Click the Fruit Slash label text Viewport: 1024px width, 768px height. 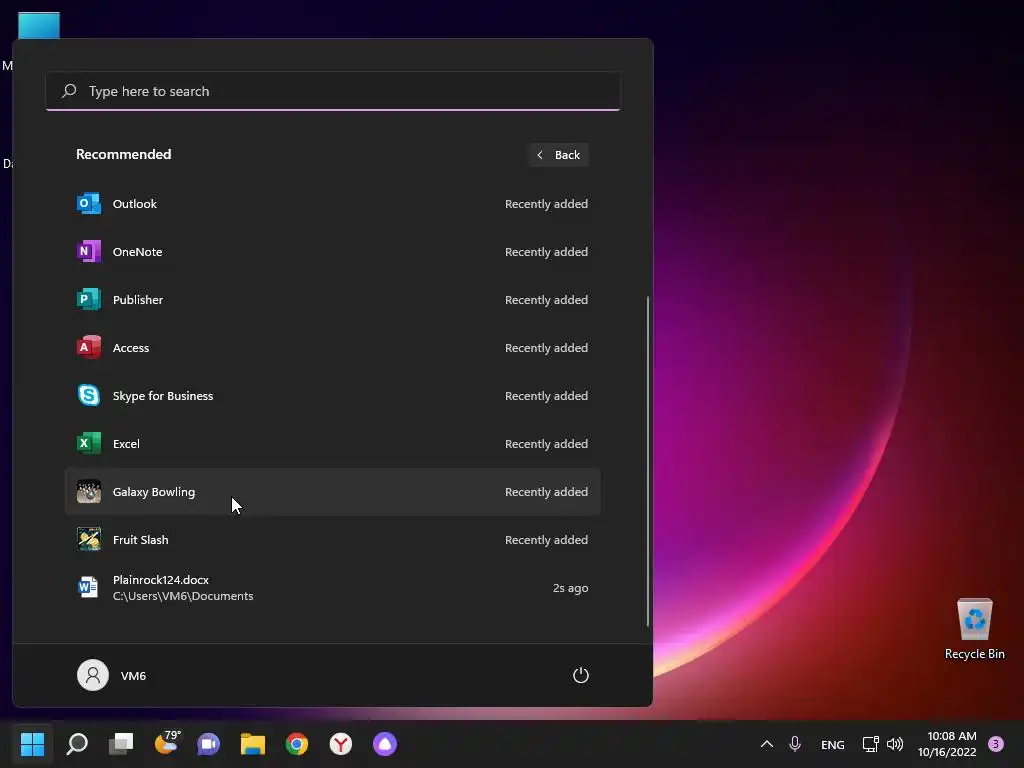click(140, 540)
